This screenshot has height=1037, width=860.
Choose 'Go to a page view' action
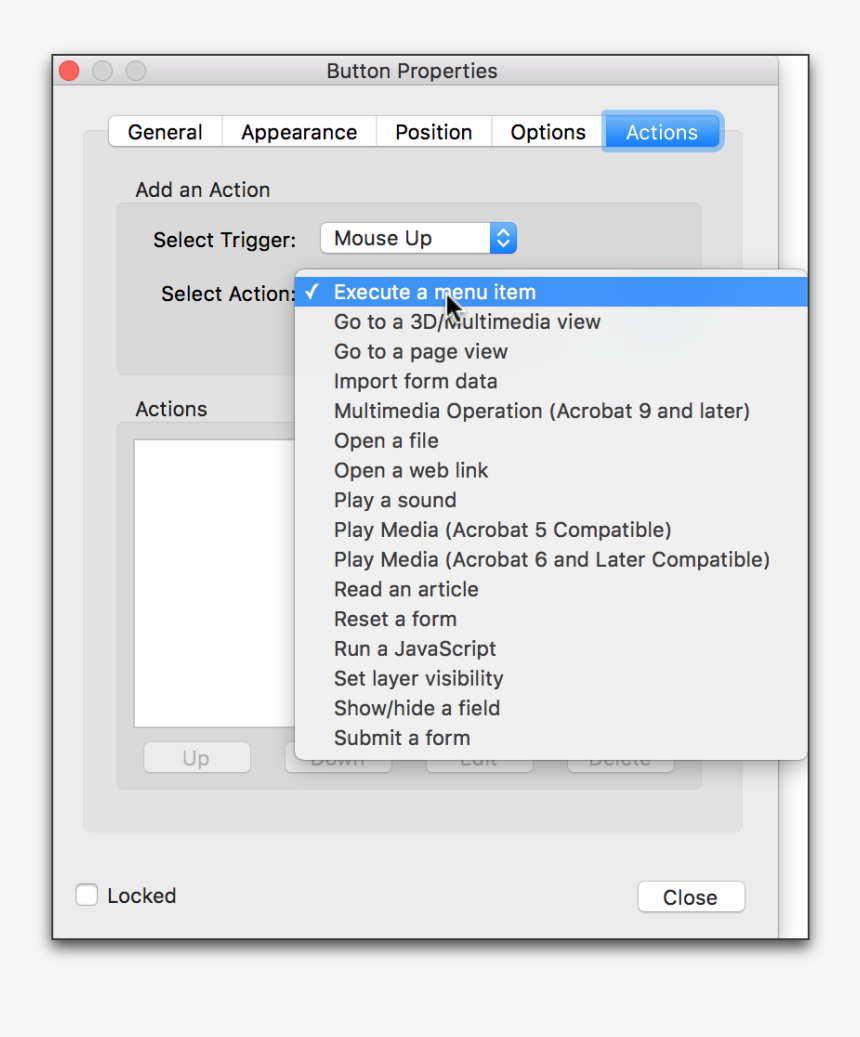pyautogui.click(x=421, y=352)
